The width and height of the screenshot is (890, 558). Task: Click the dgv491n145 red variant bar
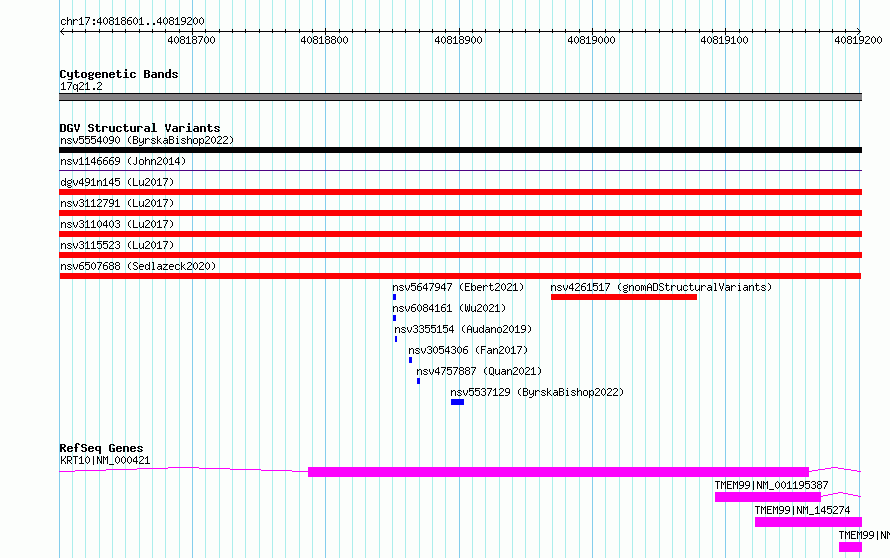pos(460,192)
